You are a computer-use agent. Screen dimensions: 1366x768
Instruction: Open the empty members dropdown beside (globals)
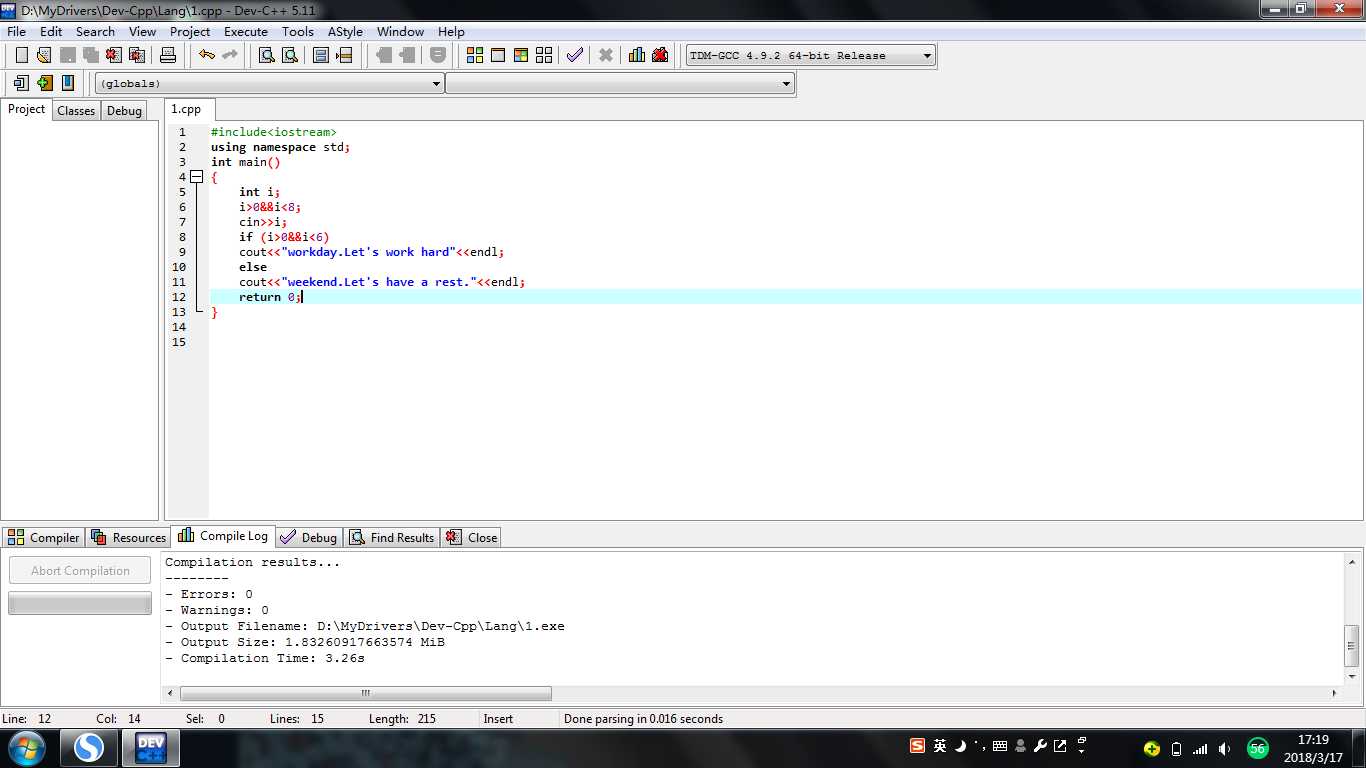click(786, 84)
